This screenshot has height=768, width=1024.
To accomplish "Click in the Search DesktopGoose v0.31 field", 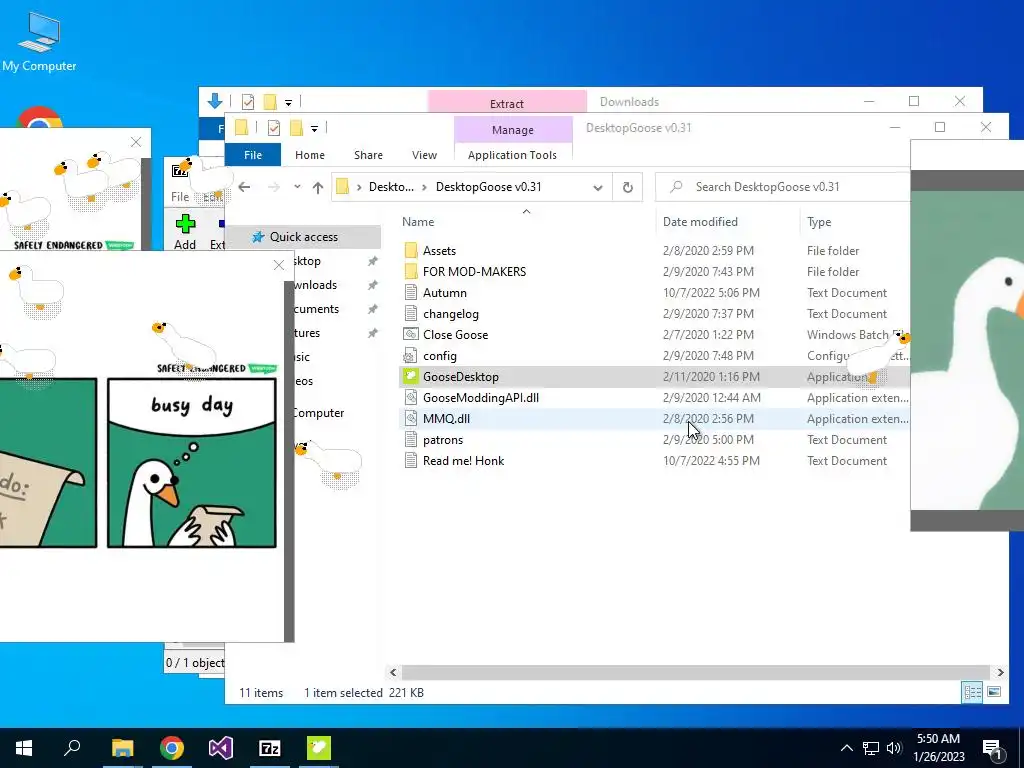I will [x=783, y=187].
